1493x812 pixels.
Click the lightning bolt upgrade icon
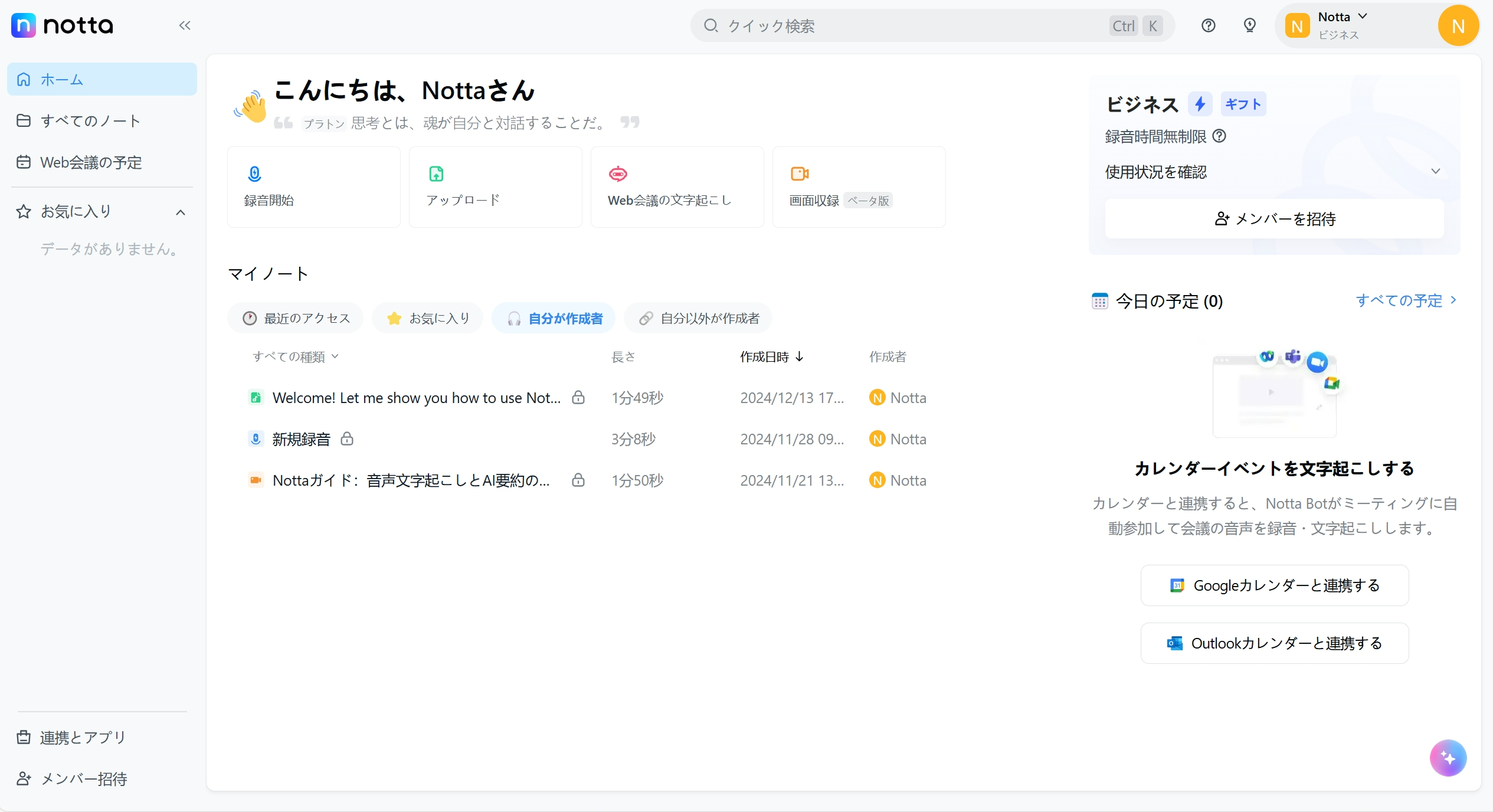(x=1200, y=104)
